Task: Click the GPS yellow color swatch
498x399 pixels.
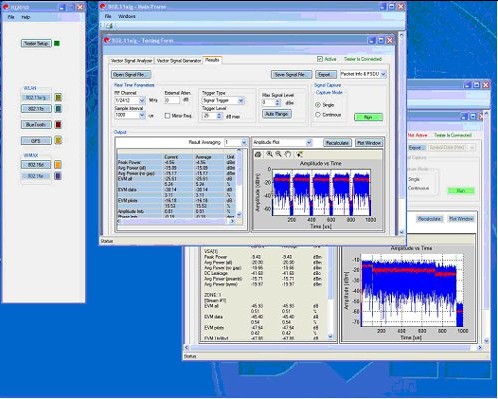Action: [58, 141]
